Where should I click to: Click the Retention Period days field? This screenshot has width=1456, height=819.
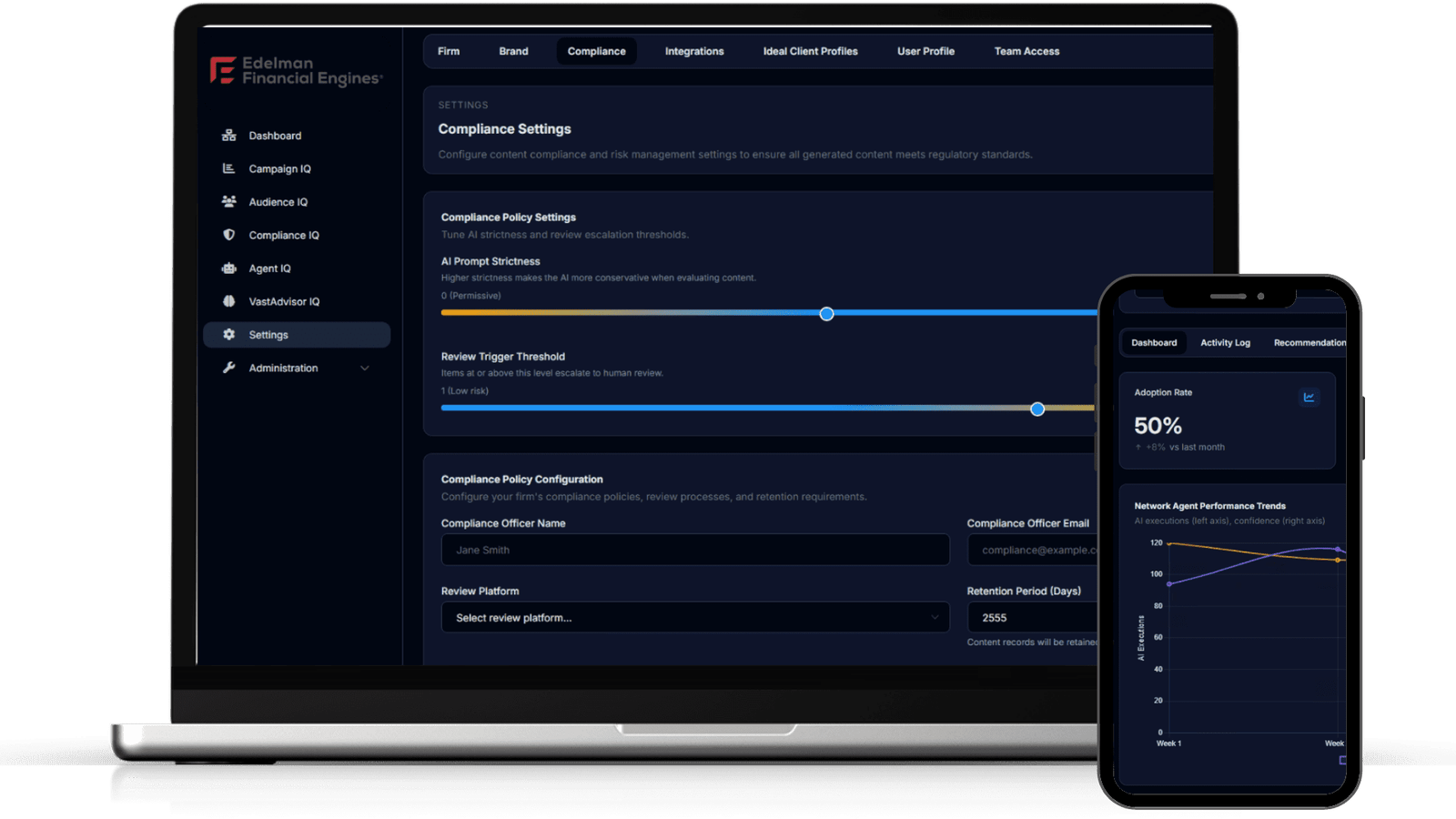1033,618
